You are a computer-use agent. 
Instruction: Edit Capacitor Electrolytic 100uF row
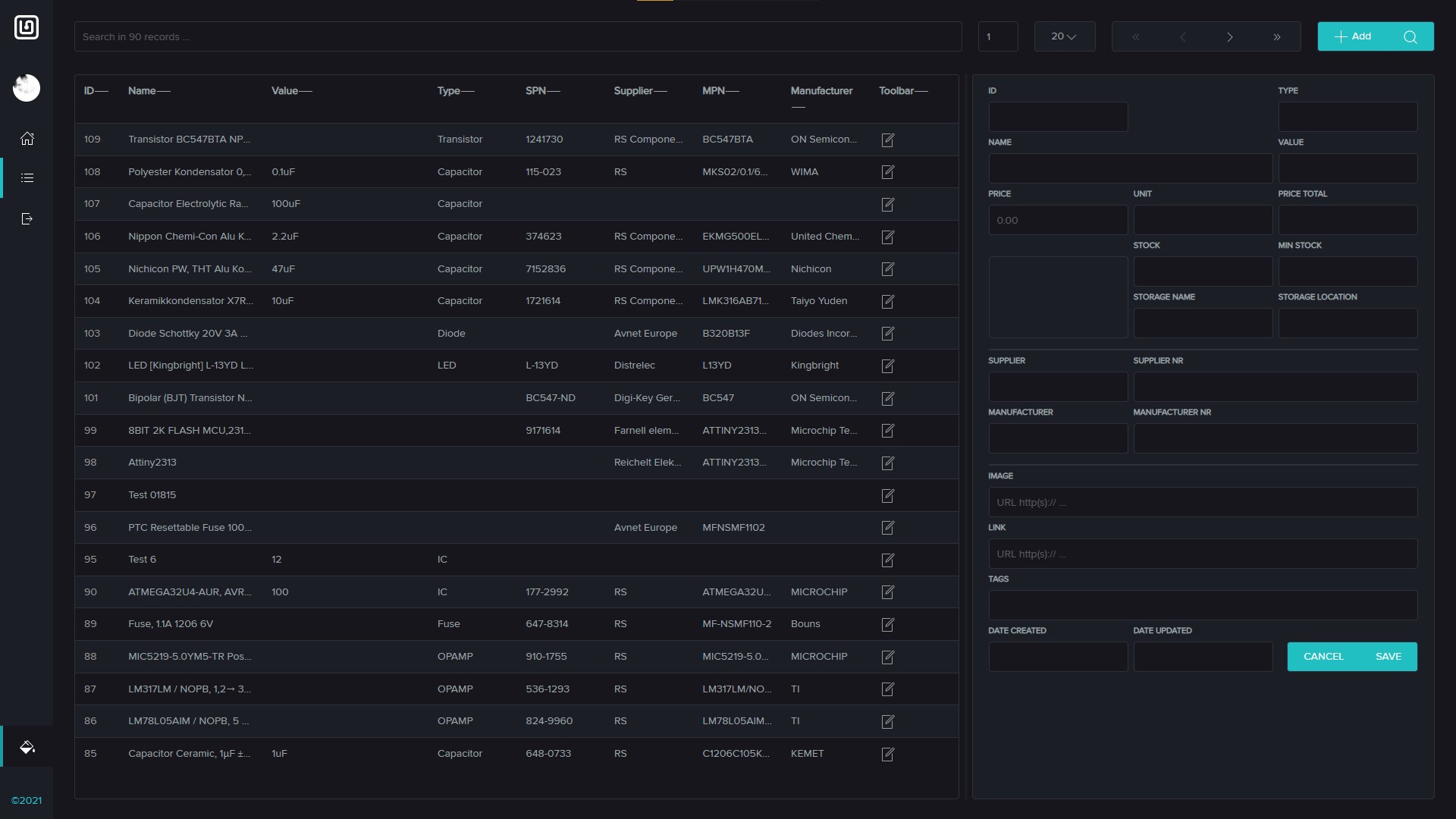click(x=888, y=204)
